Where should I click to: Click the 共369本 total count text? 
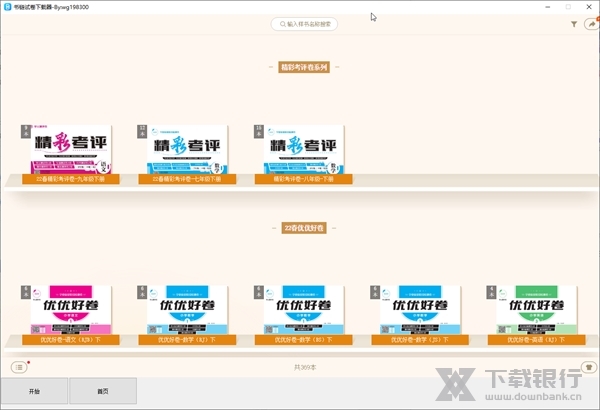tap(304, 367)
